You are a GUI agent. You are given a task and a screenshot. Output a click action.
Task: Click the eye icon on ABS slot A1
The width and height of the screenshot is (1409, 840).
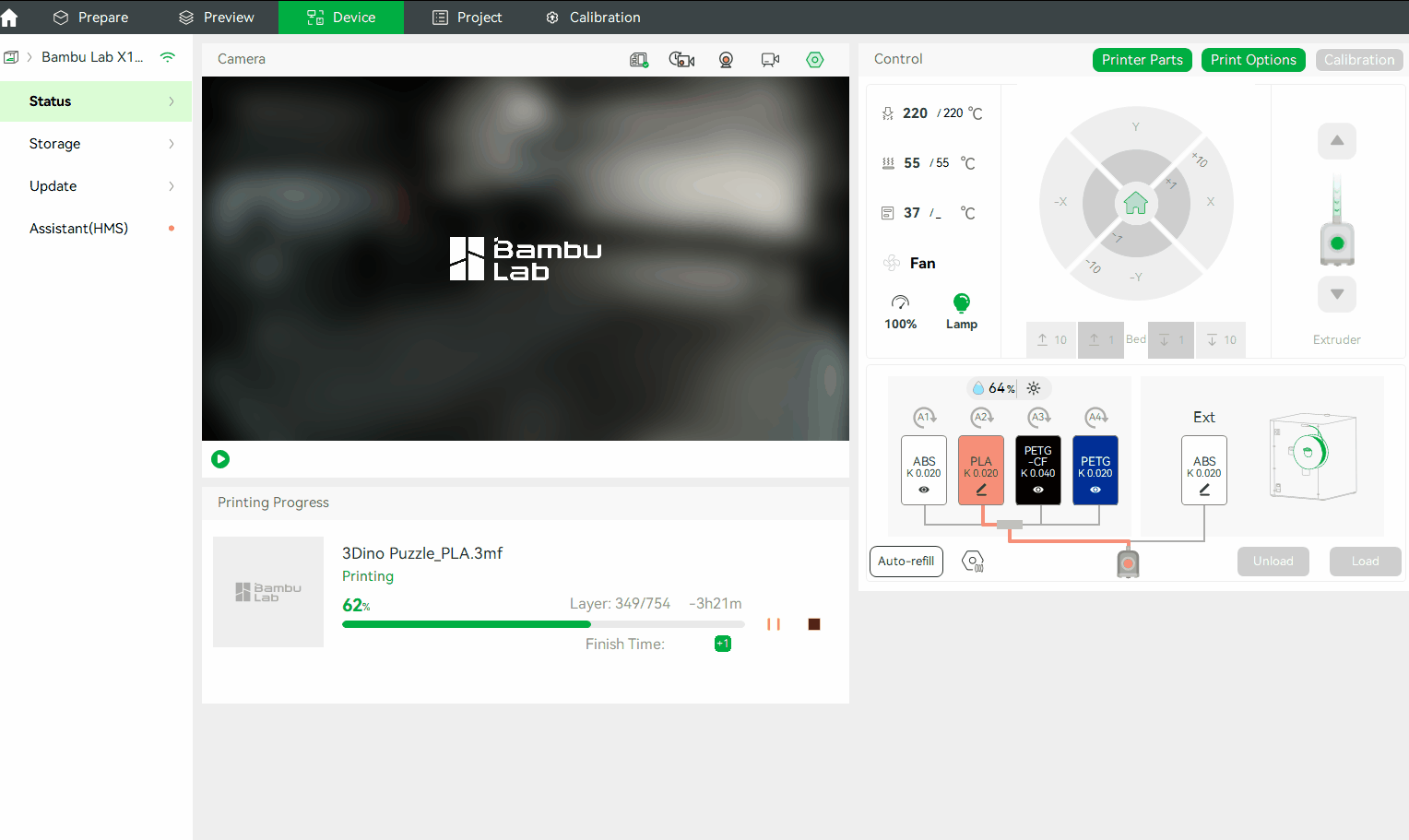(924, 490)
